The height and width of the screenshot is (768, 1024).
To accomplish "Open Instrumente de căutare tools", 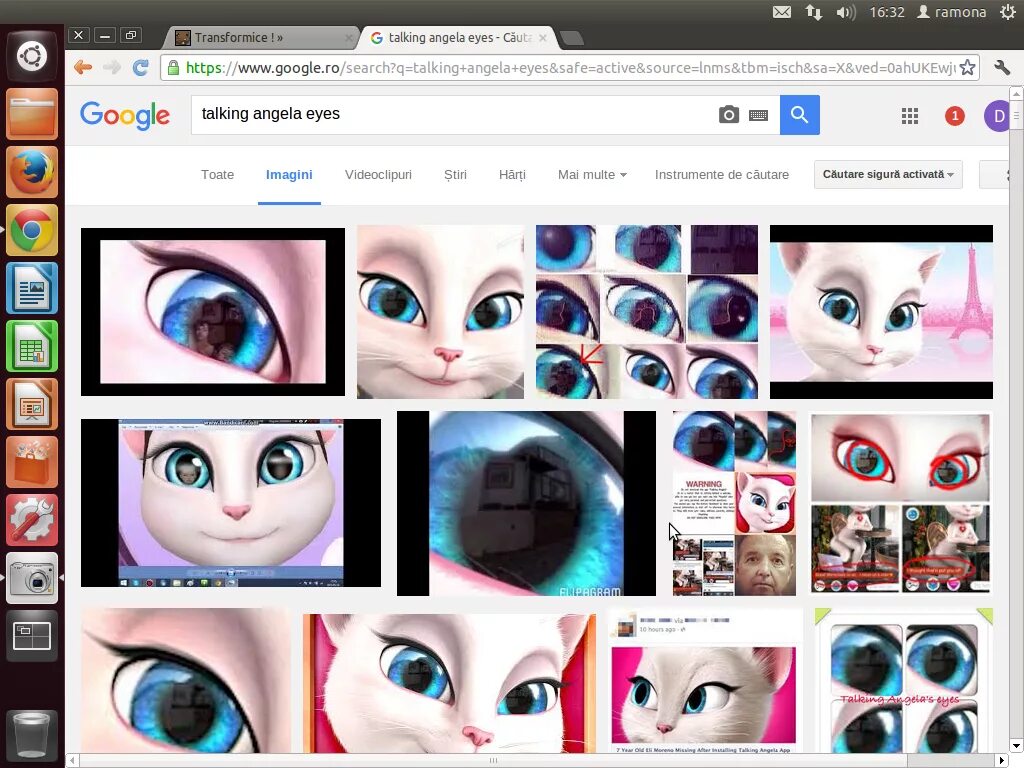I will (x=722, y=174).
